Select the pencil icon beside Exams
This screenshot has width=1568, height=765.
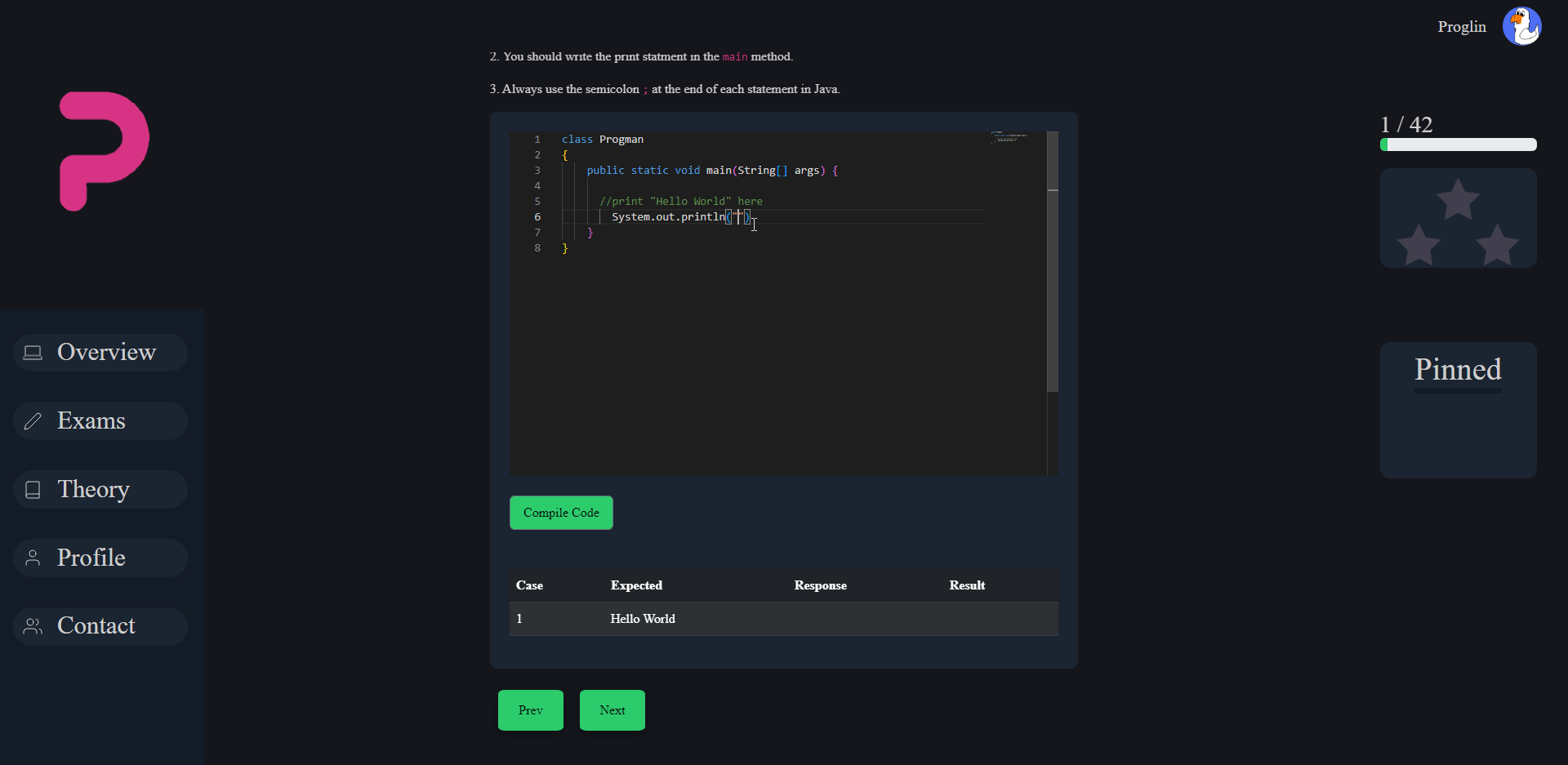click(33, 421)
